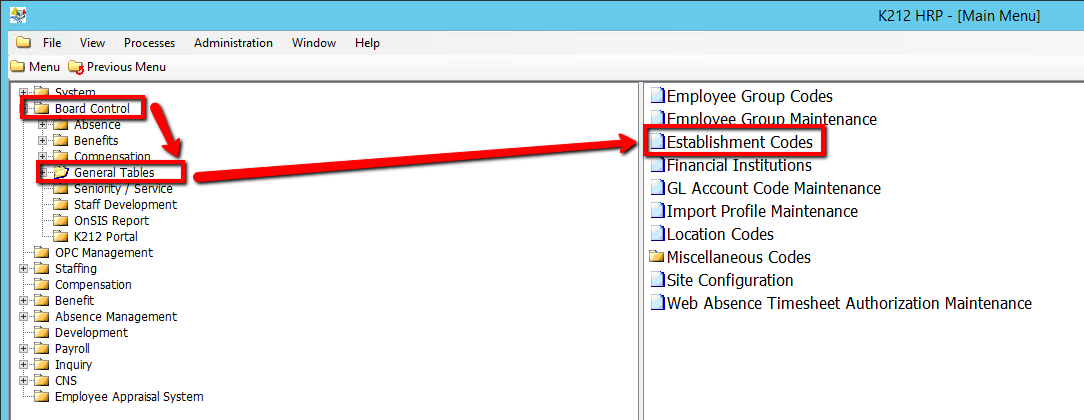Expand the Staffing tree node

(x=24, y=269)
